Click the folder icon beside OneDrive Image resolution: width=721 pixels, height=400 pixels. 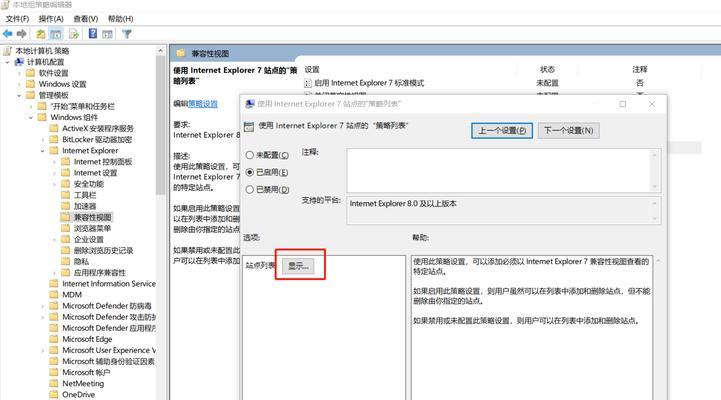[x=54, y=394]
